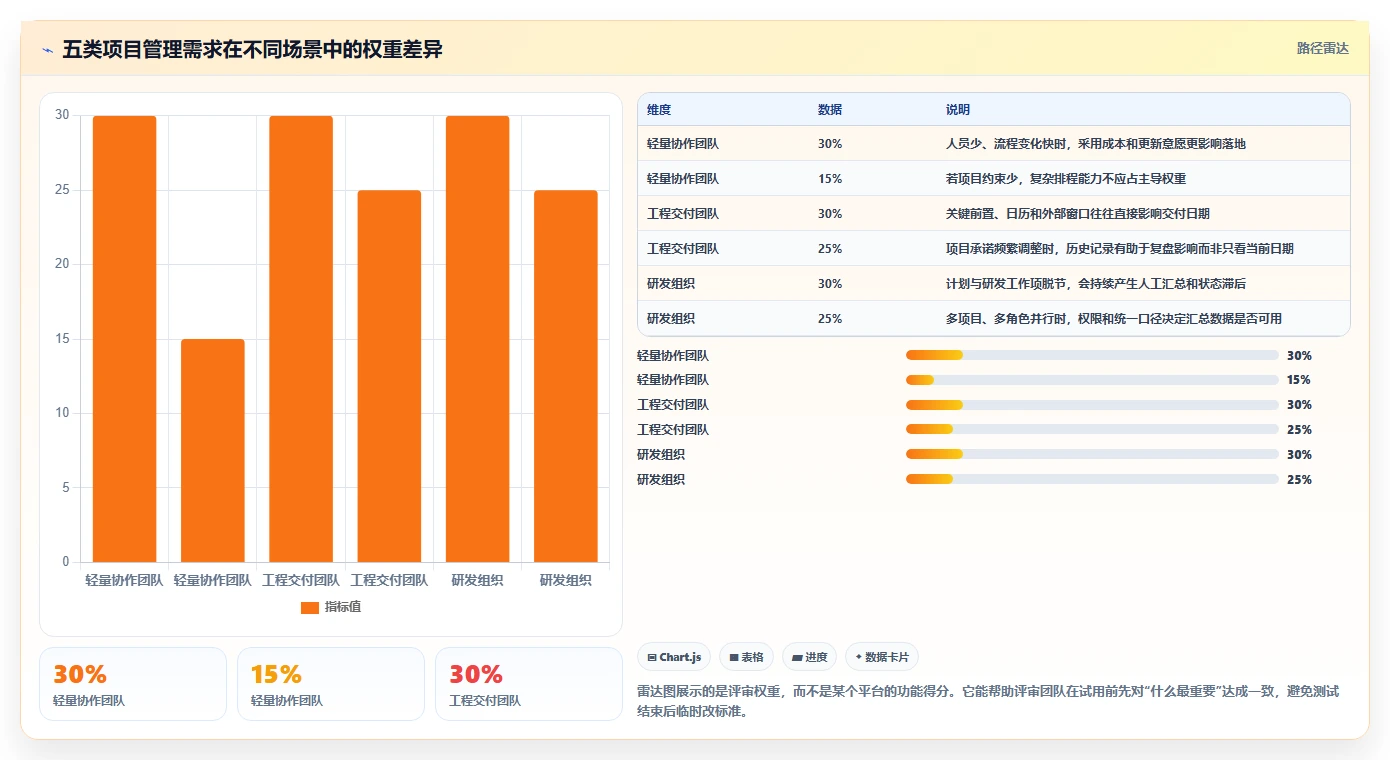Viewport: 1390px width, 760px height.
Task: Click the 进度 chip
Action: tap(809, 657)
